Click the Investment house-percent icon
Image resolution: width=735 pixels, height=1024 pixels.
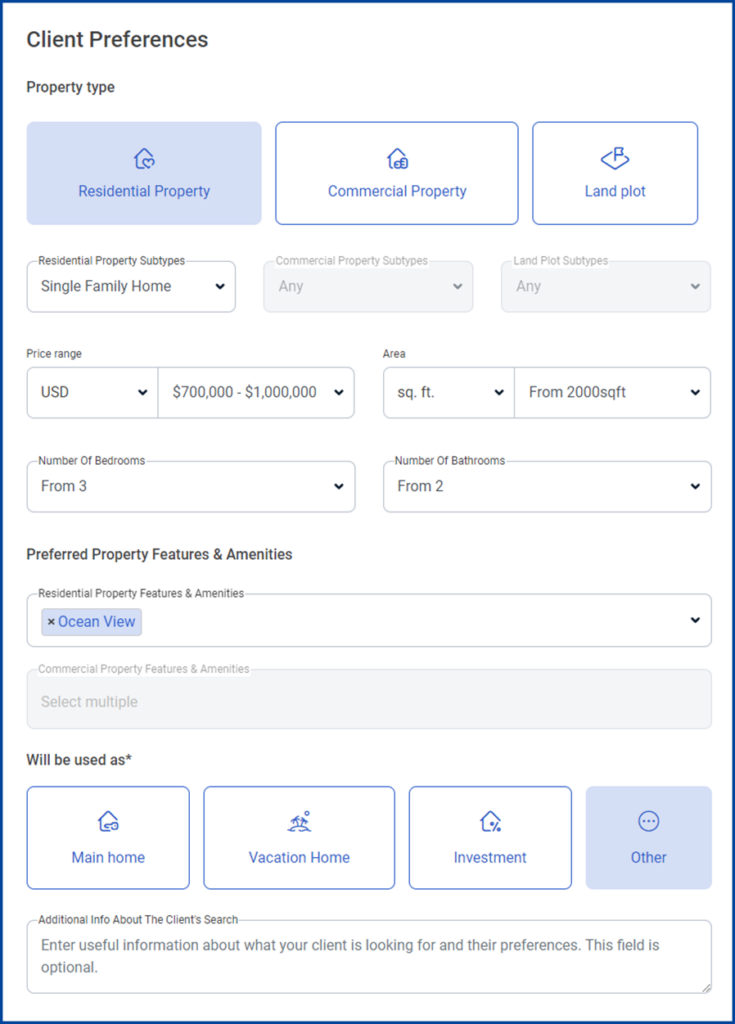pyautogui.click(x=490, y=821)
